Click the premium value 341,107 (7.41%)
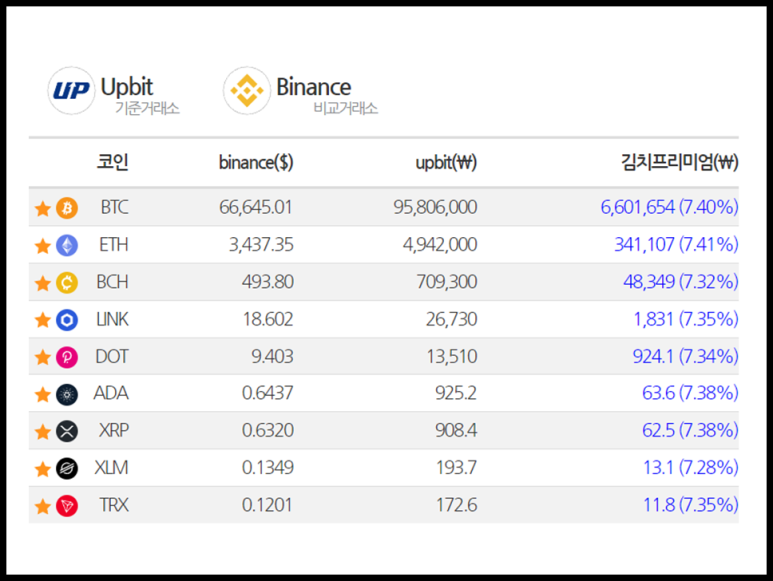Viewport: 773px width, 581px height. coord(676,244)
